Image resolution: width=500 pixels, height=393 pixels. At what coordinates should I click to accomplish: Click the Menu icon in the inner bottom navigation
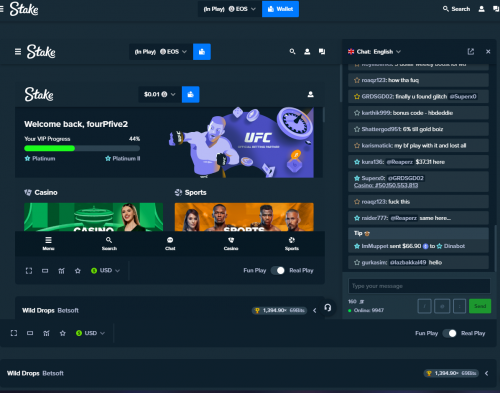pos(48,243)
